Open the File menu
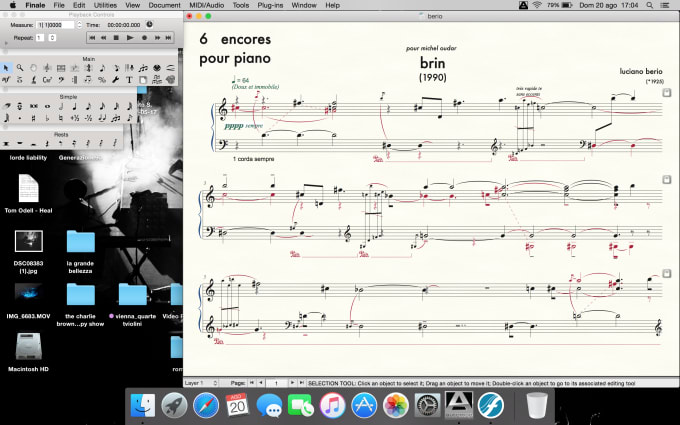This screenshot has width=680, height=425. 59,5
